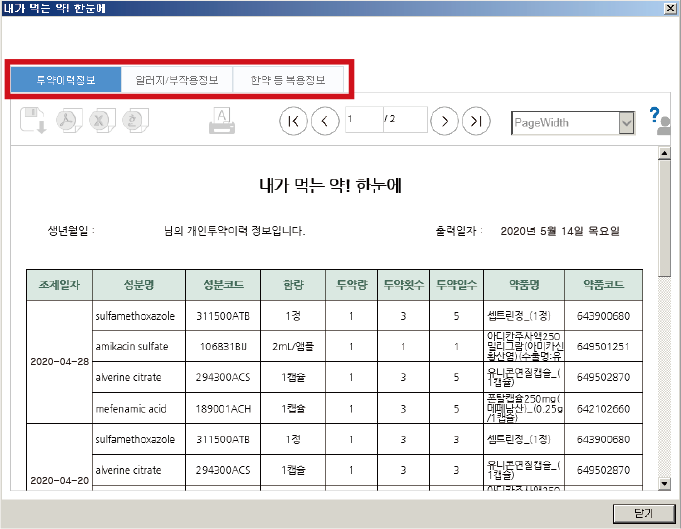The height and width of the screenshot is (529, 681).
Task: Close the window with the X button
Action: click(671, 8)
